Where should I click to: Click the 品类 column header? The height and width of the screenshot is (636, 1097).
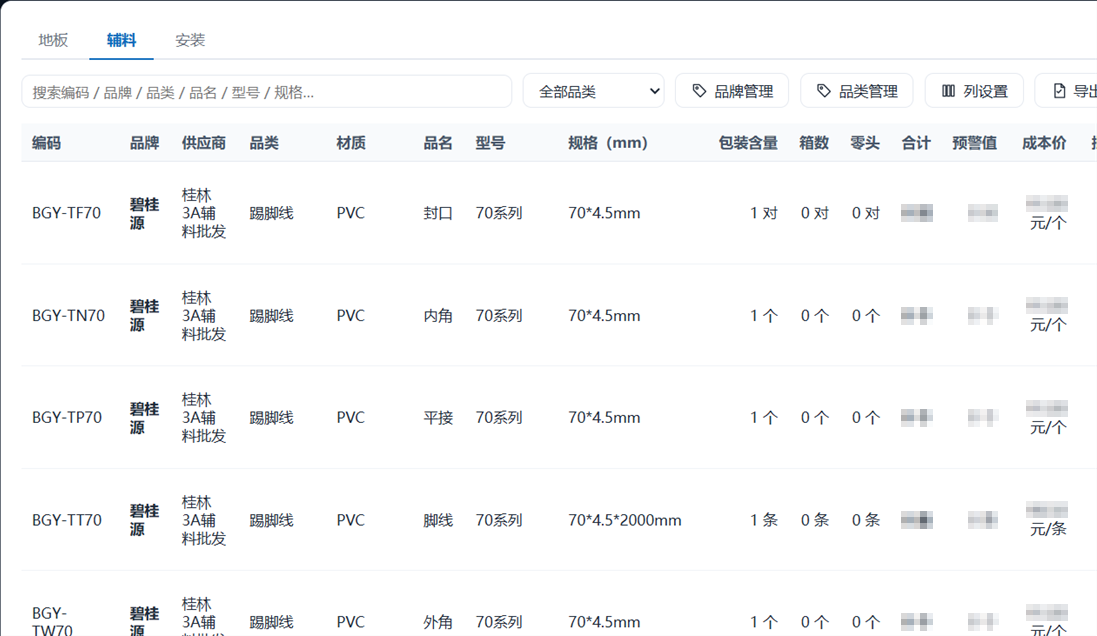(x=264, y=143)
